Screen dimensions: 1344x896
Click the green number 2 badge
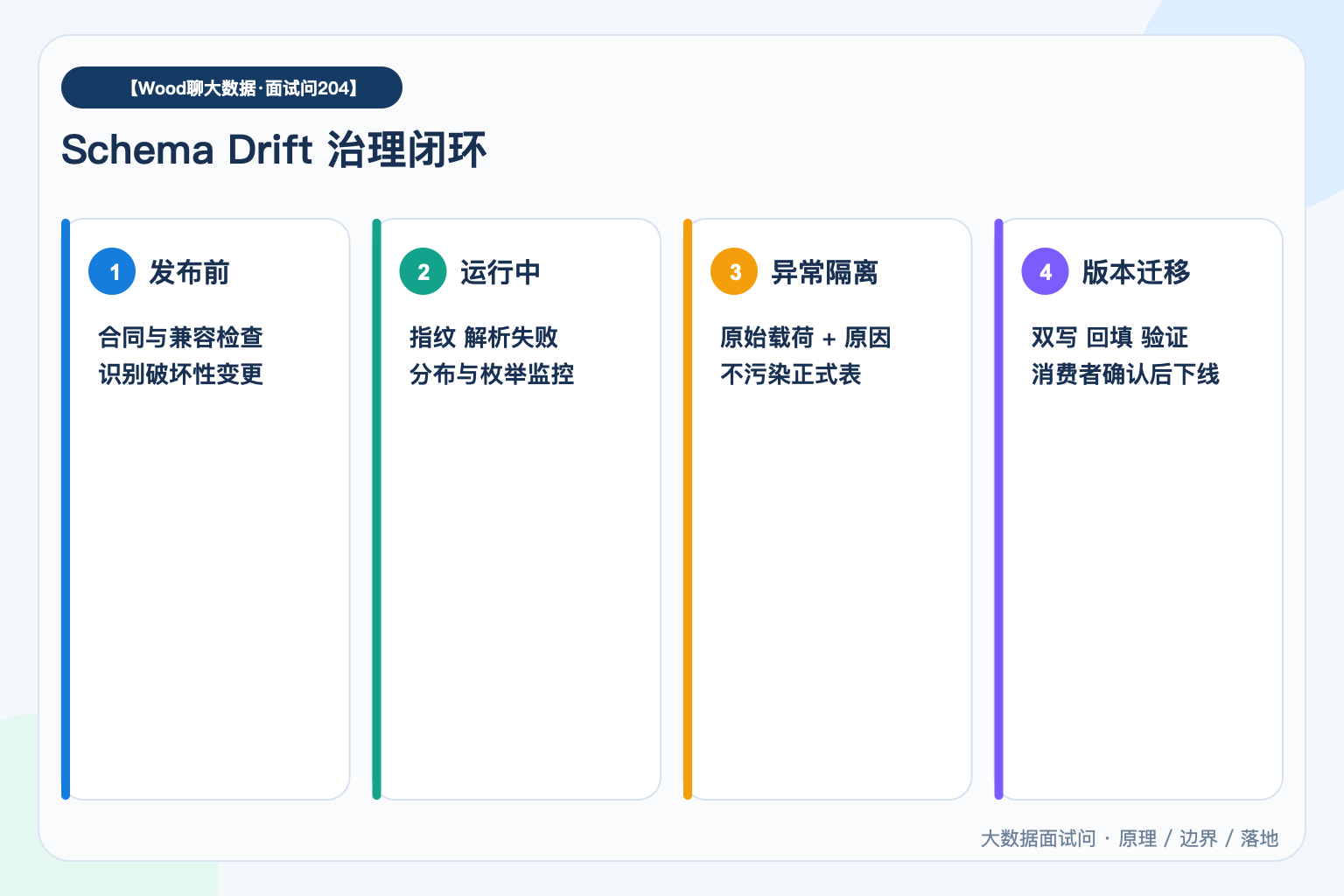(423, 271)
